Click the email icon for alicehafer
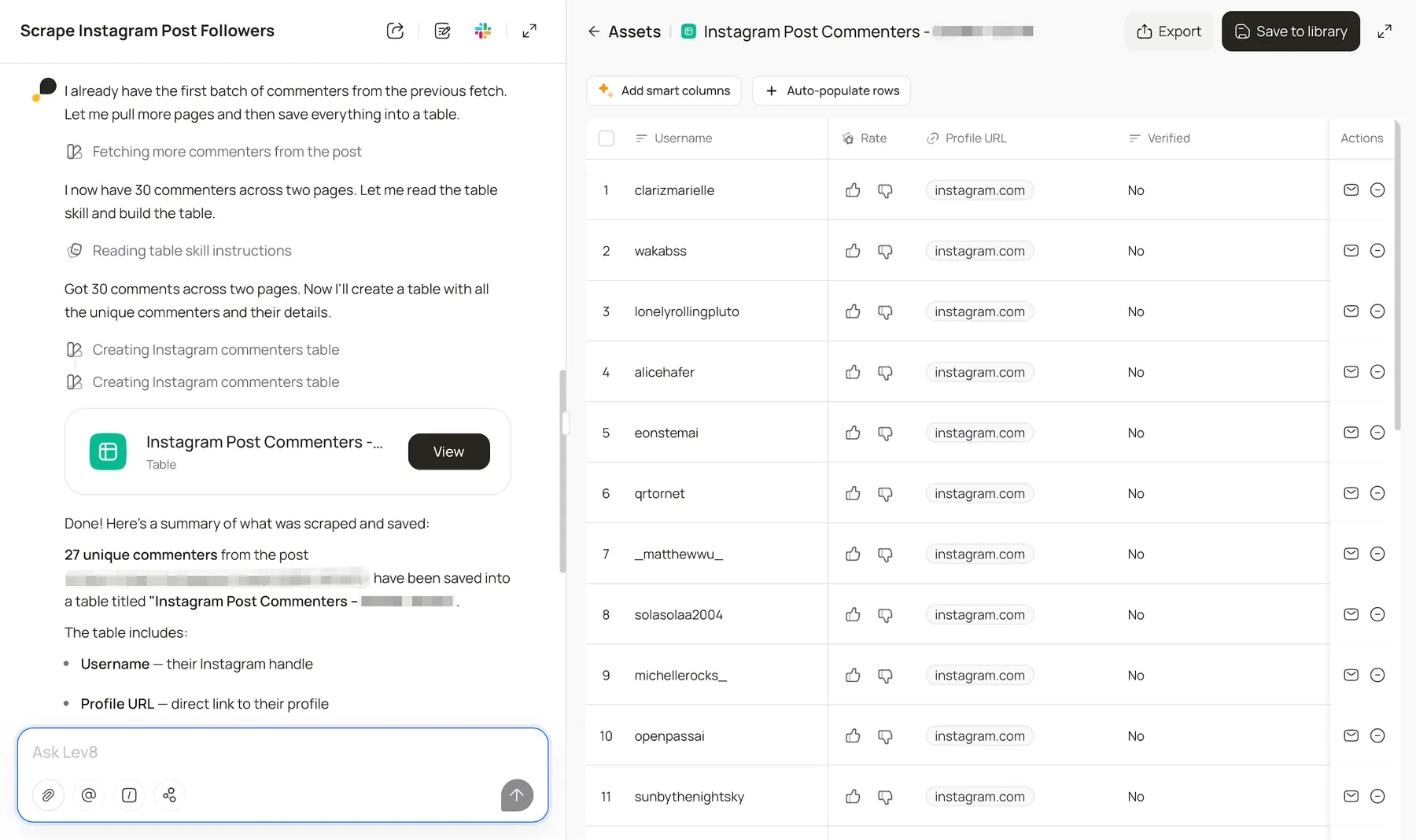This screenshot has width=1416, height=840. click(x=1351, y=371)
